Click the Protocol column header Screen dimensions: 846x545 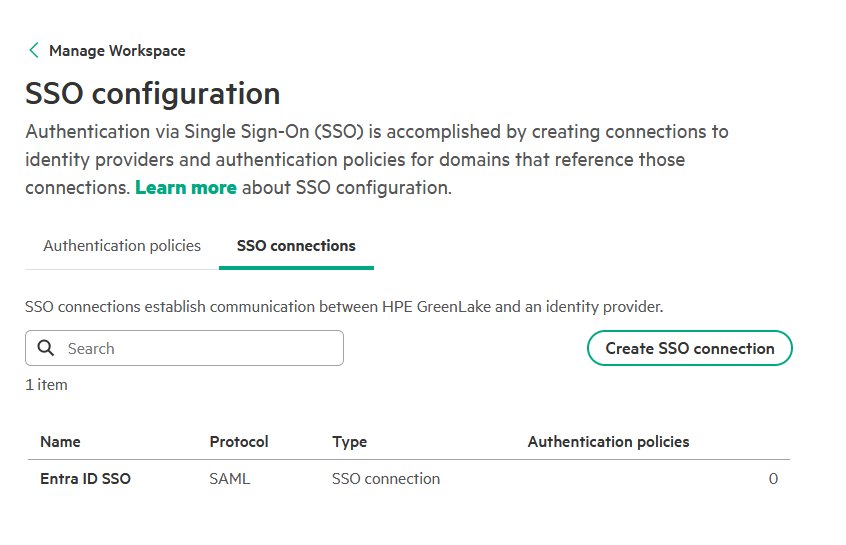(x=239, y=441)
